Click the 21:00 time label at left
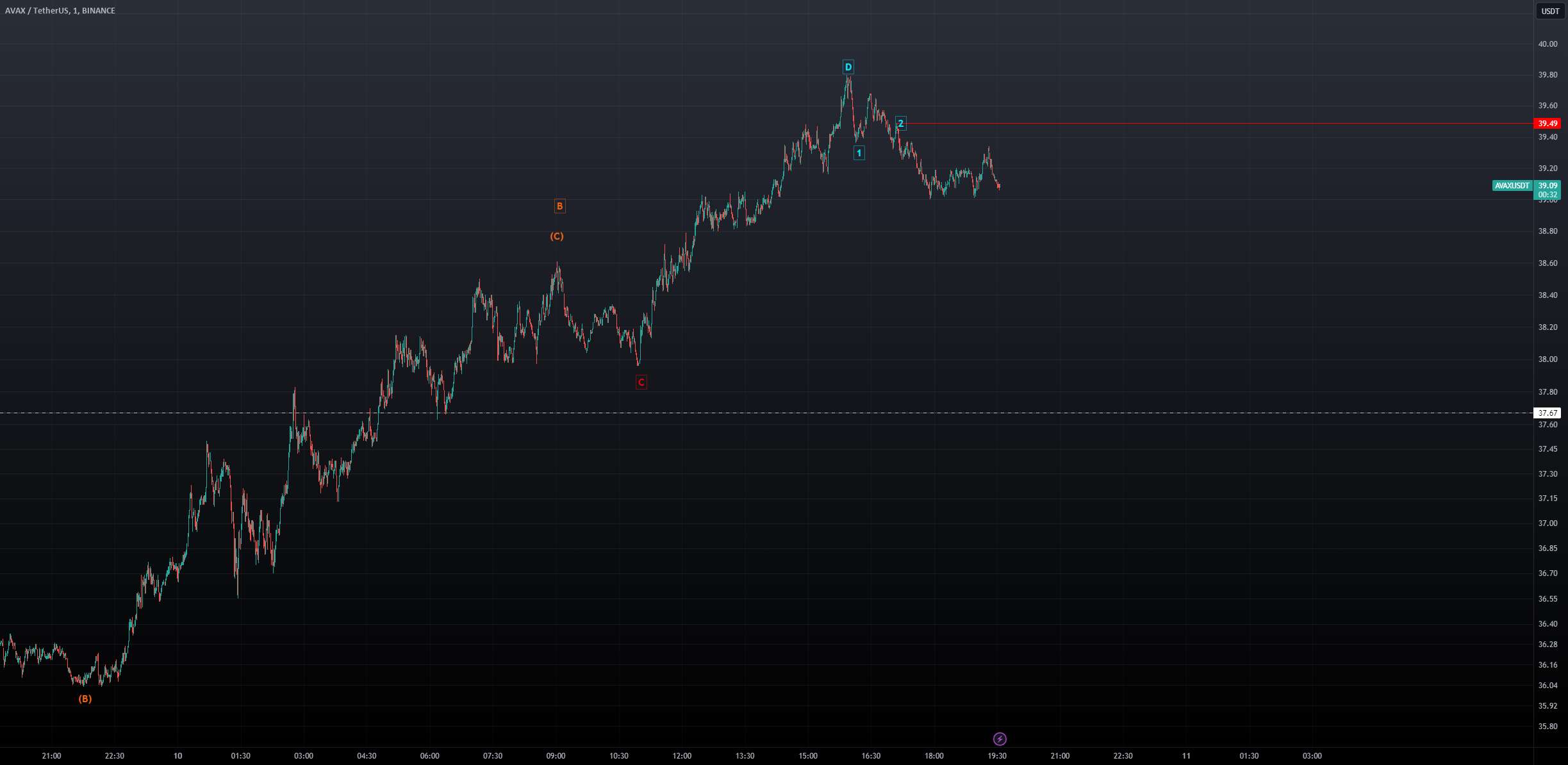Image resolution: width=1568 pixels, height=765 pixels. (x=51, y=756)
